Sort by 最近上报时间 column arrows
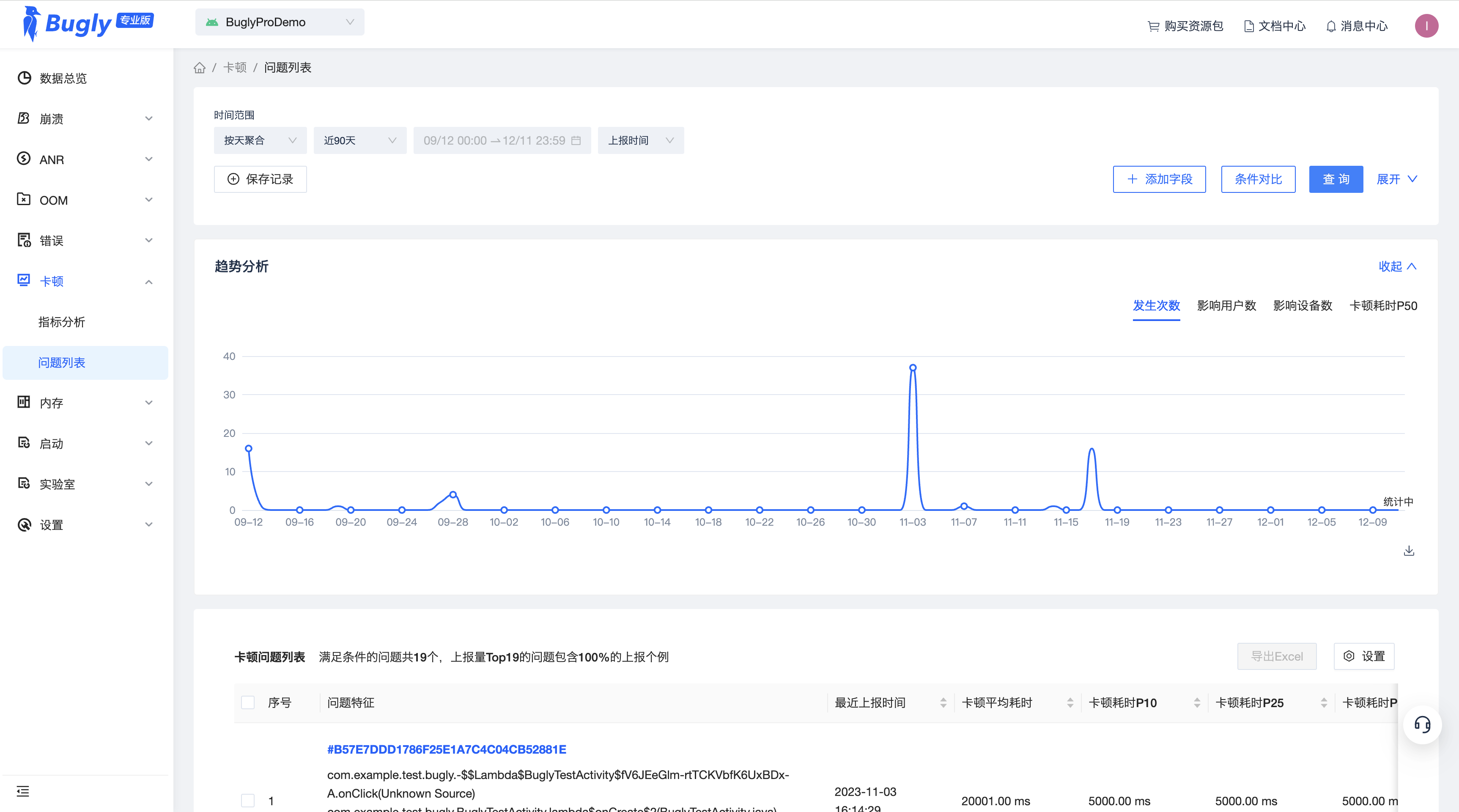Screen dimensions: 1459x812 (943, 703)
